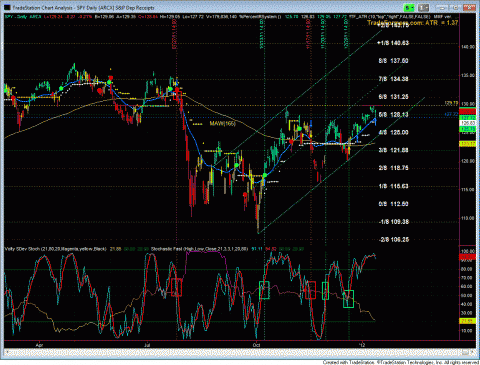Click the 140.00 price axis label
Viewport: 480px width, 365px height.
pyautogui.click(x=468, y=47)
